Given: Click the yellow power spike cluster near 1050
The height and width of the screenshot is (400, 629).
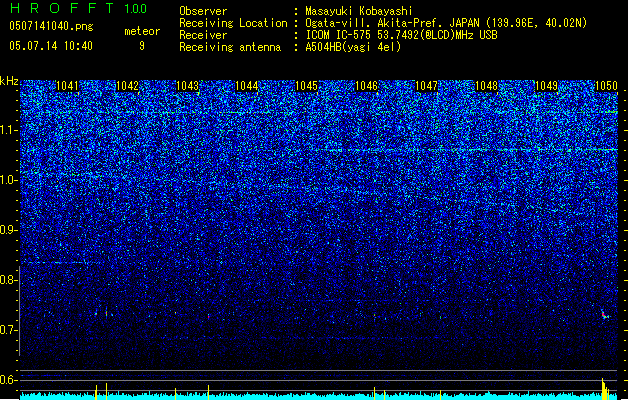Looking at the screenshot, I should [605, 388].
